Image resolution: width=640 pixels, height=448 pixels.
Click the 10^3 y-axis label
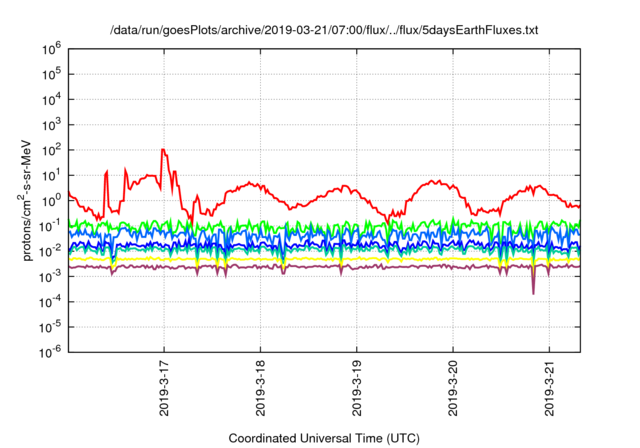51,125
